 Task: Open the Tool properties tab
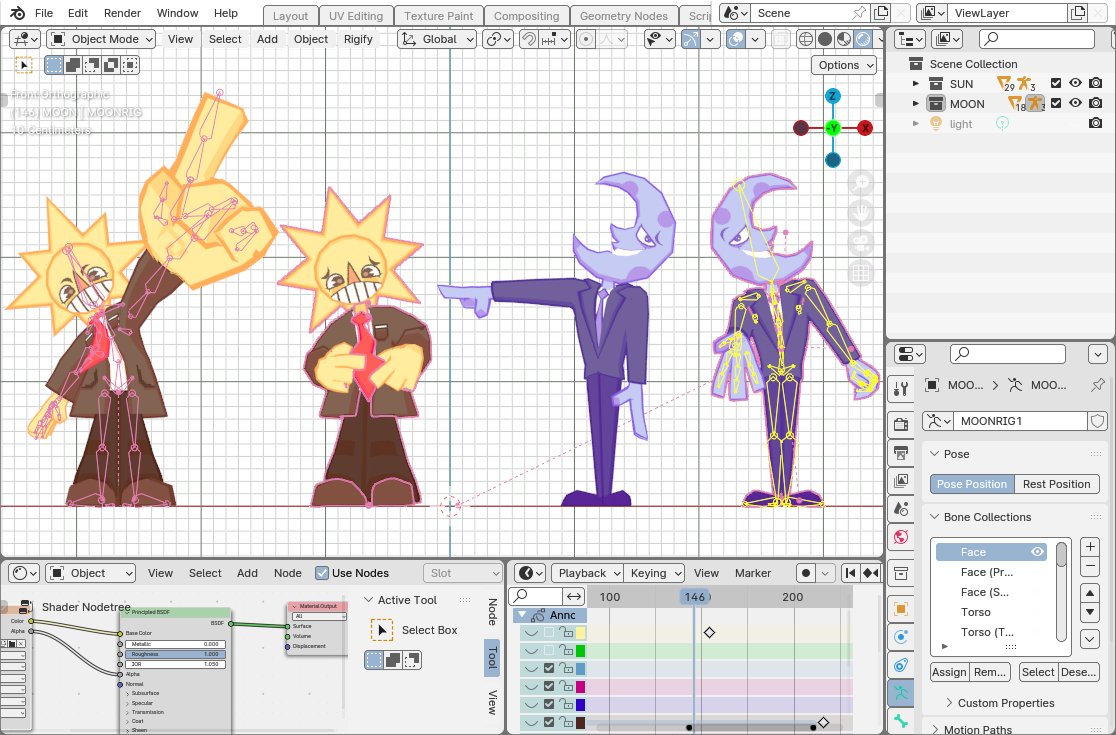tap(902, 388)
